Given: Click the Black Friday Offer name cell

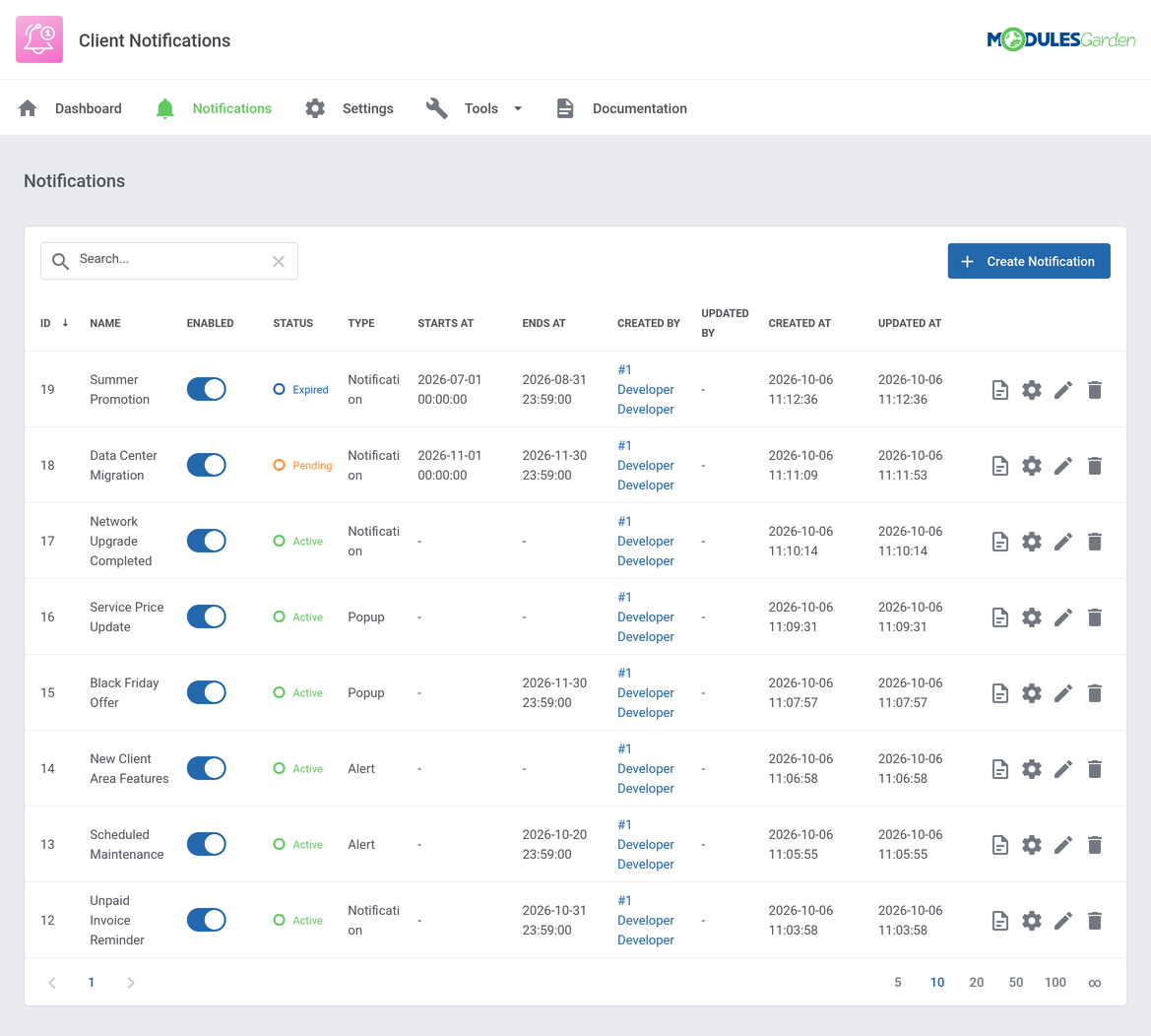Looking at the screenshot, I should (x=124, y=692).
